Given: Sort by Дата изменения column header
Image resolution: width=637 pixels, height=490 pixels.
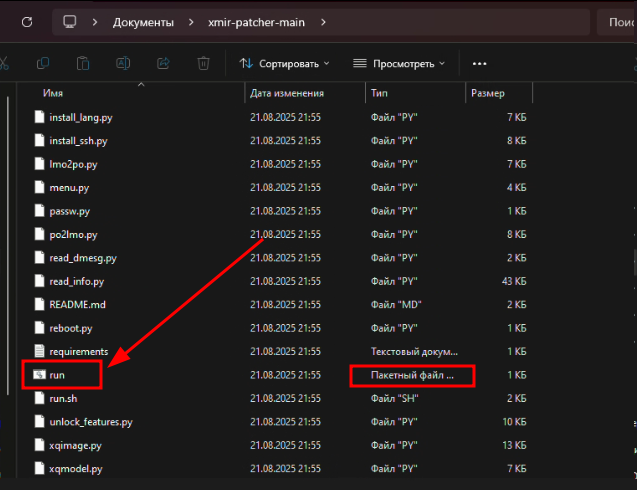Looking at the screenshot, I should click(x=287, y=93).
